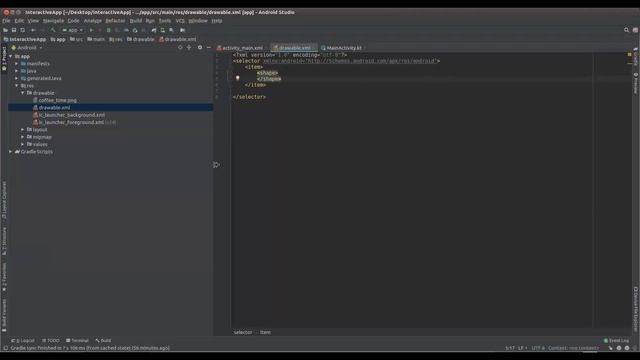Open the Help menu
640x360 pixels.
pyautogui.click(x=217, y=20)
